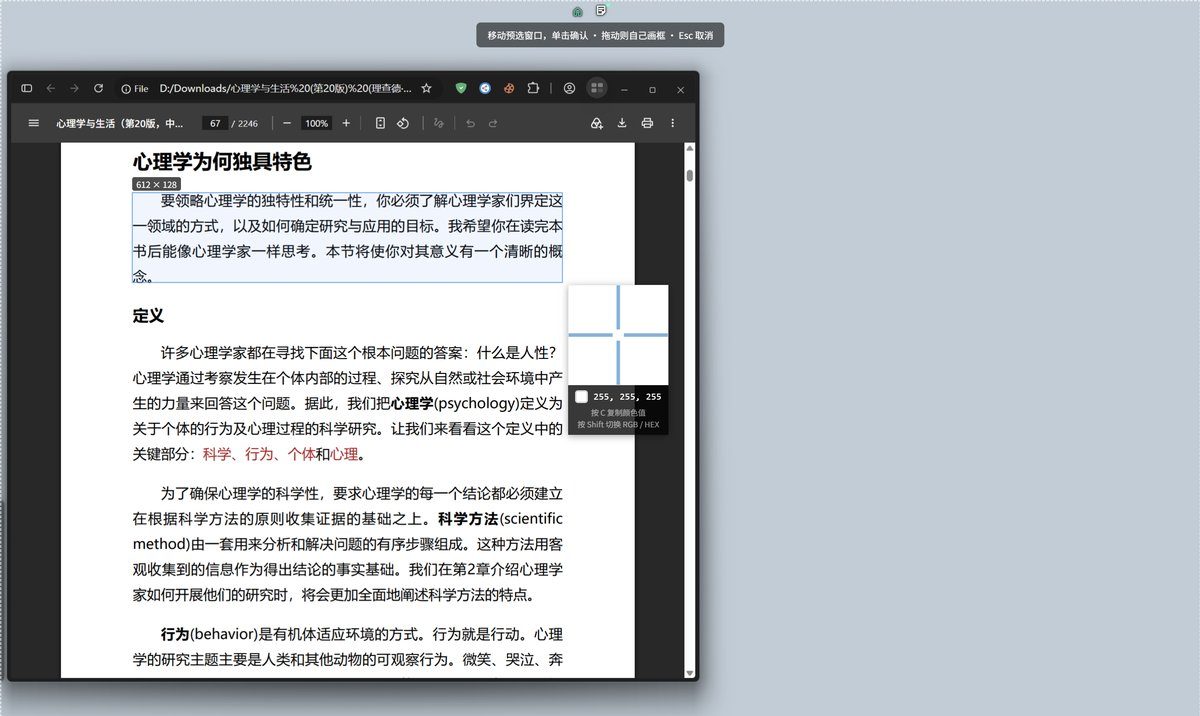
Task: Go forward with browser forward arrow
Action: [74, 88]
